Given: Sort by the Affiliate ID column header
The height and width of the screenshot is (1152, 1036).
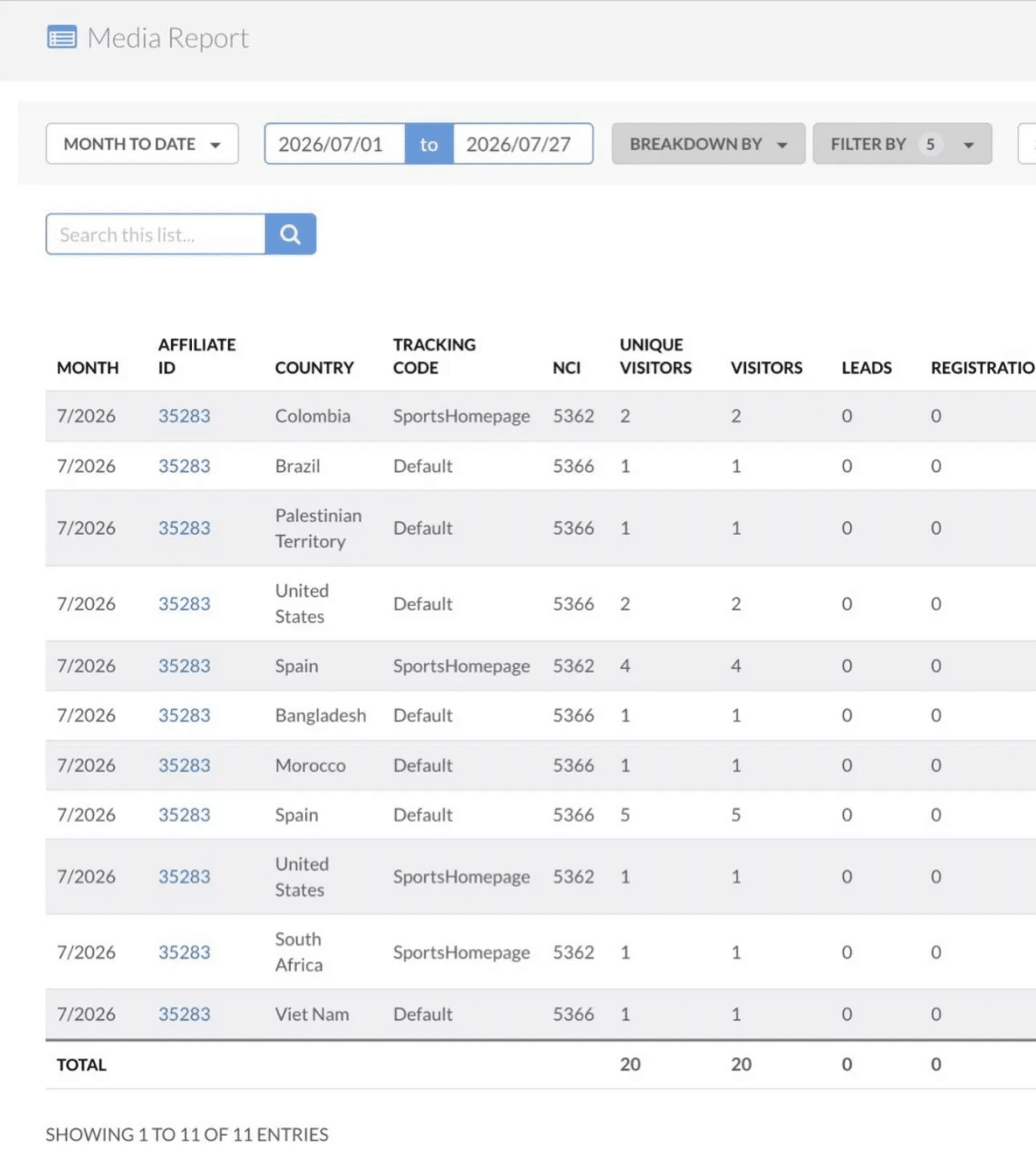Looking at the screenshot, I should (197, 356).
